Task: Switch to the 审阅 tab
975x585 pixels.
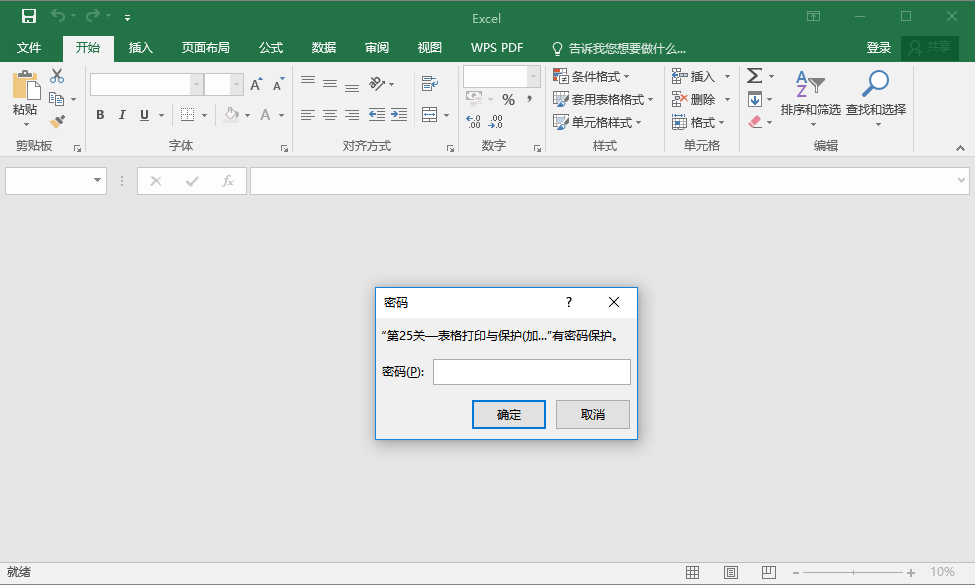Action: coord(377,48)
